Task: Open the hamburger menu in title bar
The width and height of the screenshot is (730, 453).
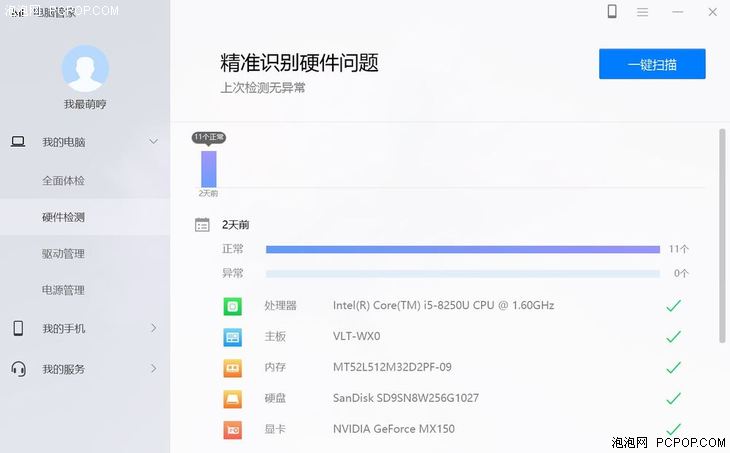Action: pyautogui.click(x=642, y=12)
